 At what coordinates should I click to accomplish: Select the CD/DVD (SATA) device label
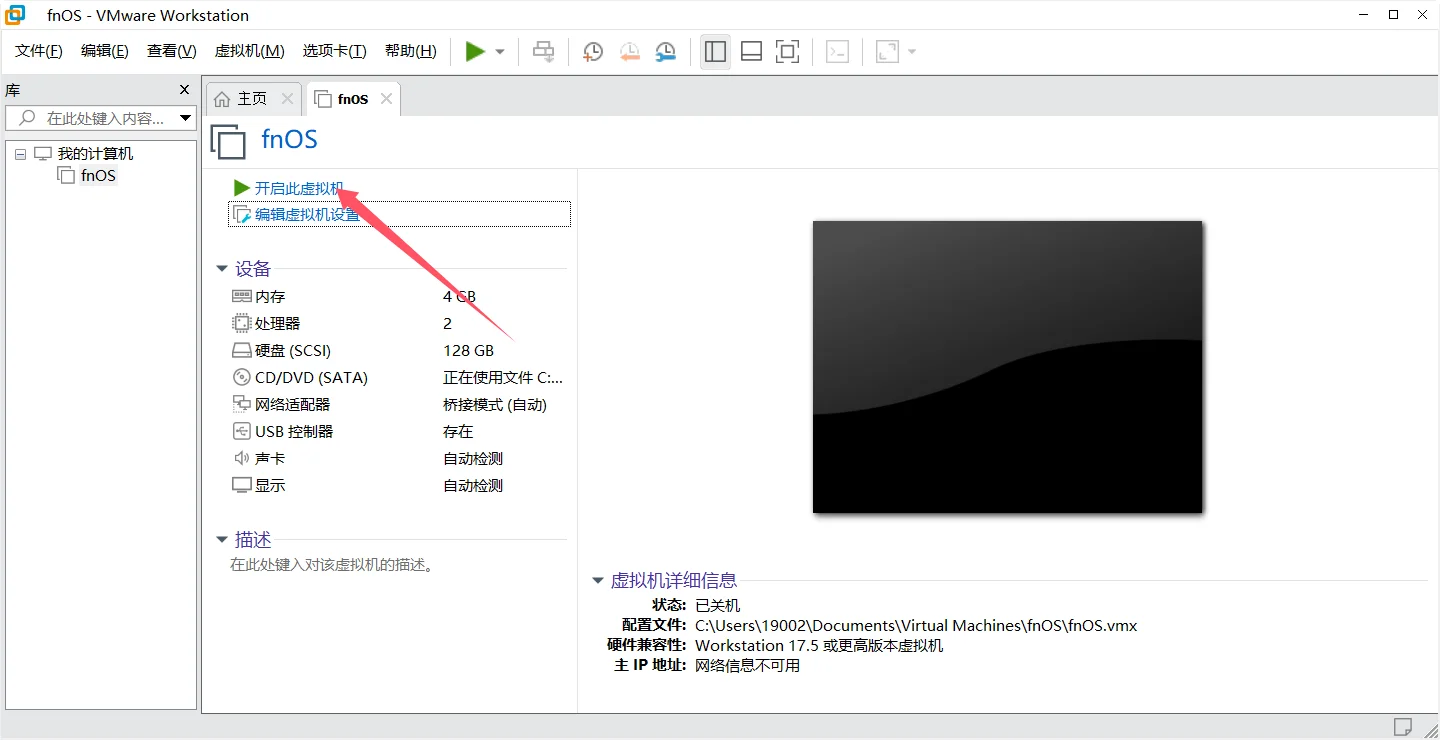[x=311, y=378]
